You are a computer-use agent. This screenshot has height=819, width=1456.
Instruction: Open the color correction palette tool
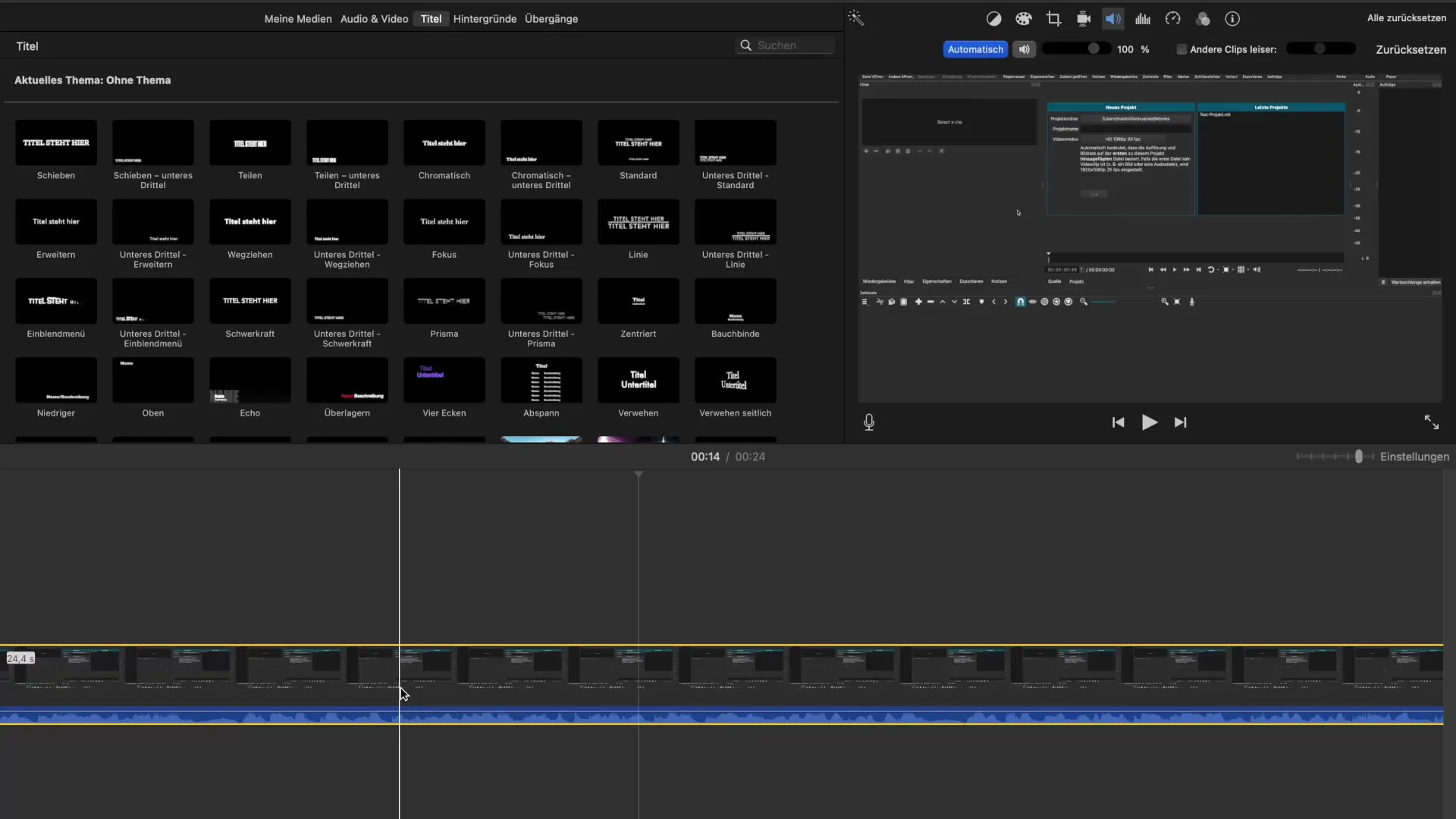tap(1024, 19)
